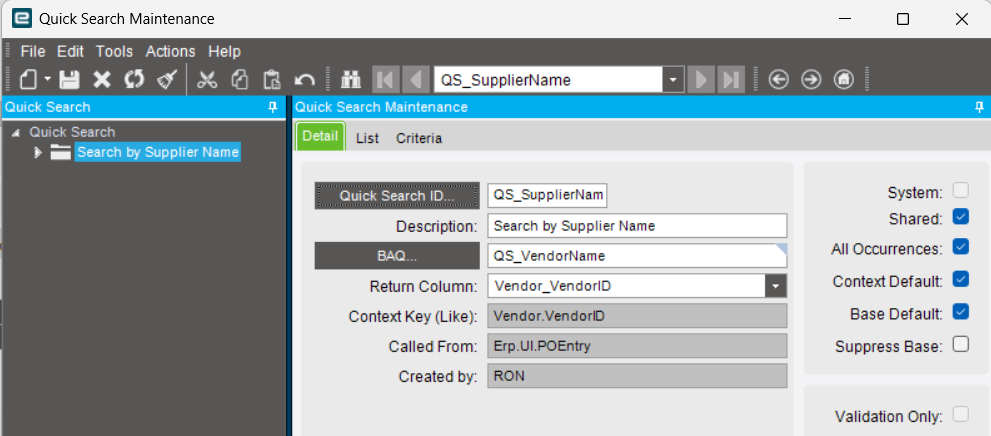
Task: Select Search by Supplier Name tree item
Action: (157, 152)
